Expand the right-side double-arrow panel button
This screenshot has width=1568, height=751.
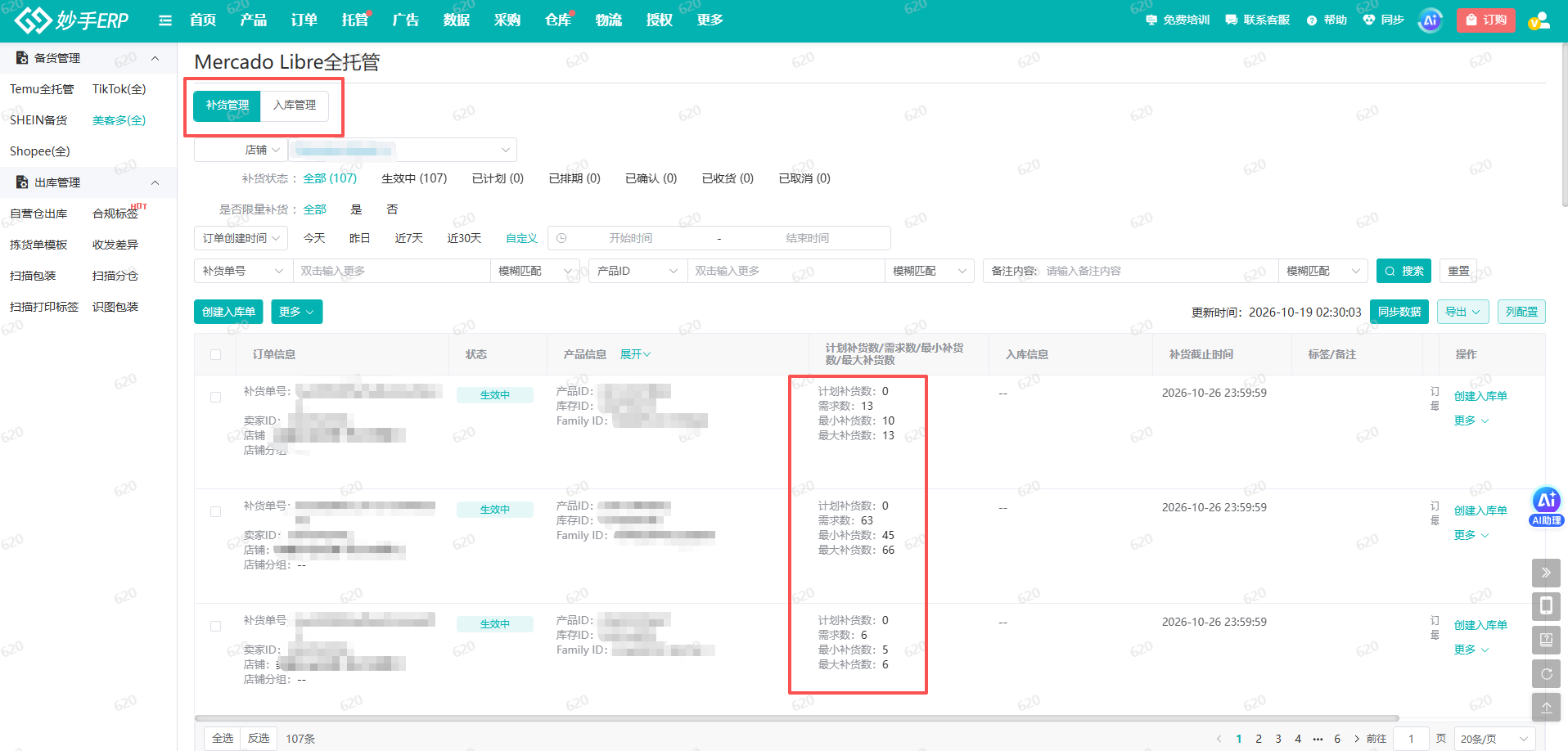point(1546,573)
